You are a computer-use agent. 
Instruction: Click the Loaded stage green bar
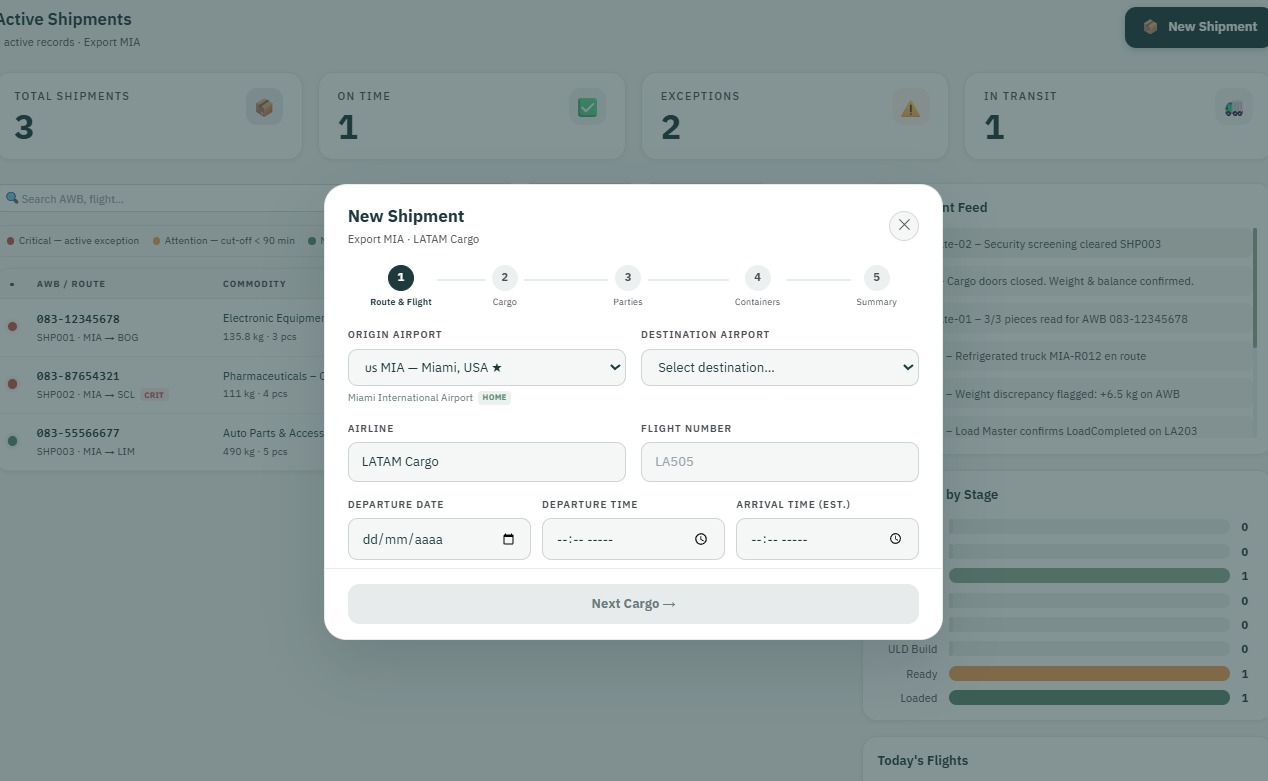pos(1089,698)
